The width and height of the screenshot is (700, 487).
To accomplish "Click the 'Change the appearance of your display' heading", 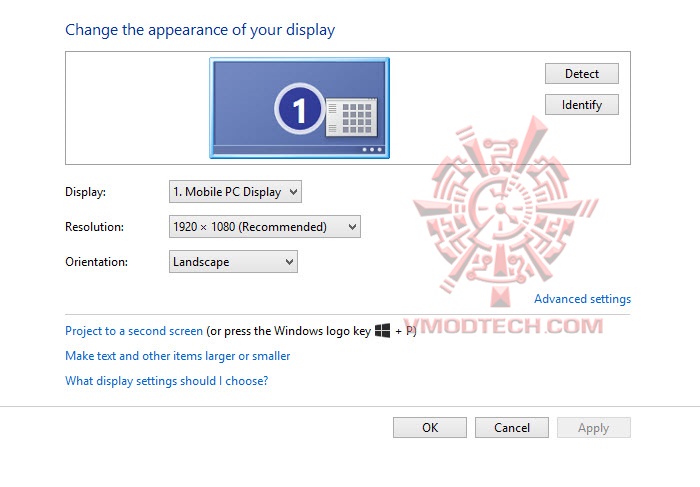I will click(x=200, y=30).
